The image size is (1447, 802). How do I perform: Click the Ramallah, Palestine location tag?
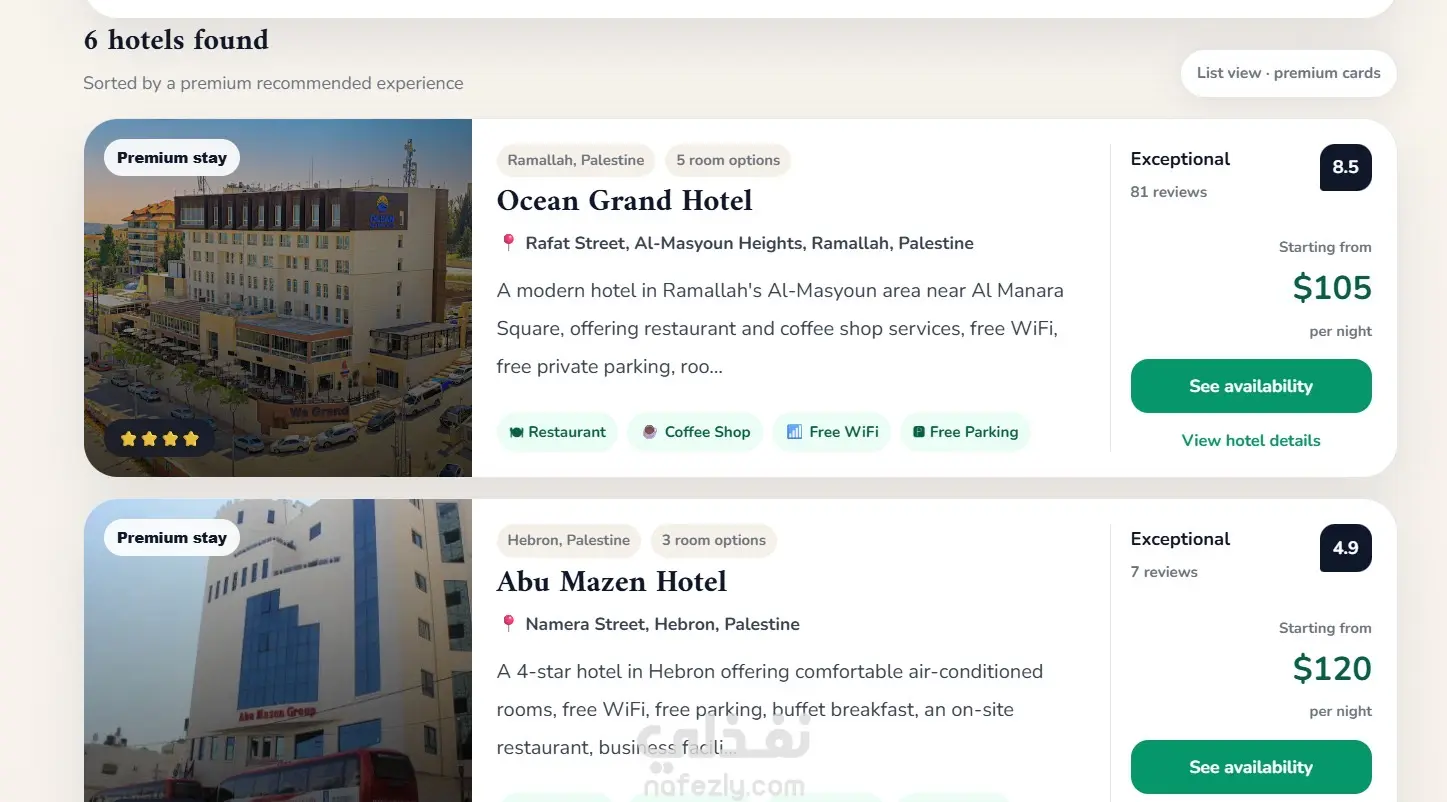576,160
